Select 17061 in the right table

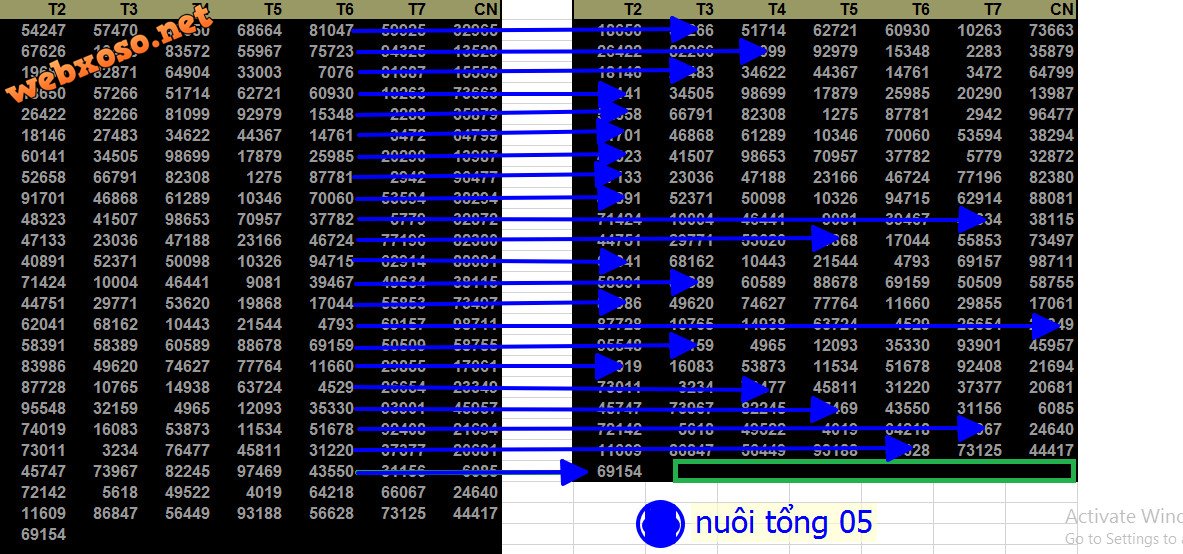1050,303
